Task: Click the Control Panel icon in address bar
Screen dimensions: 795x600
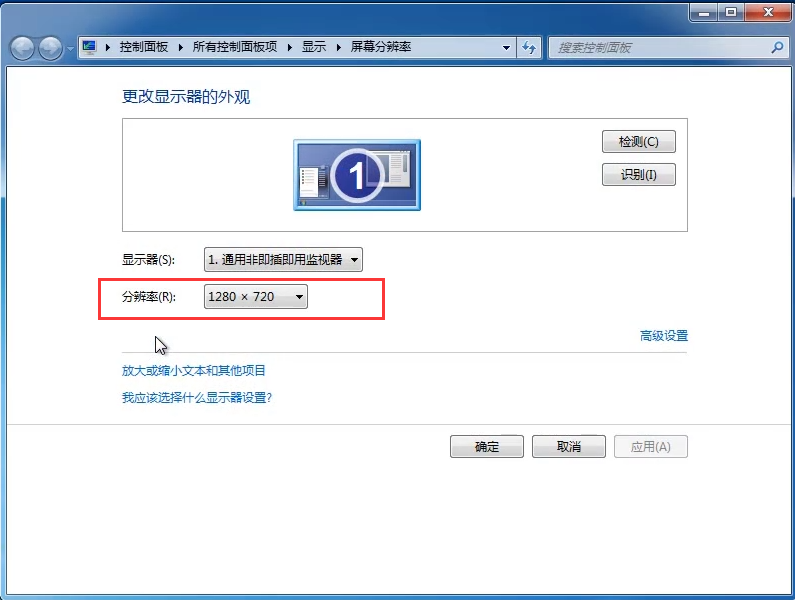Action: [x=89, y=48]
